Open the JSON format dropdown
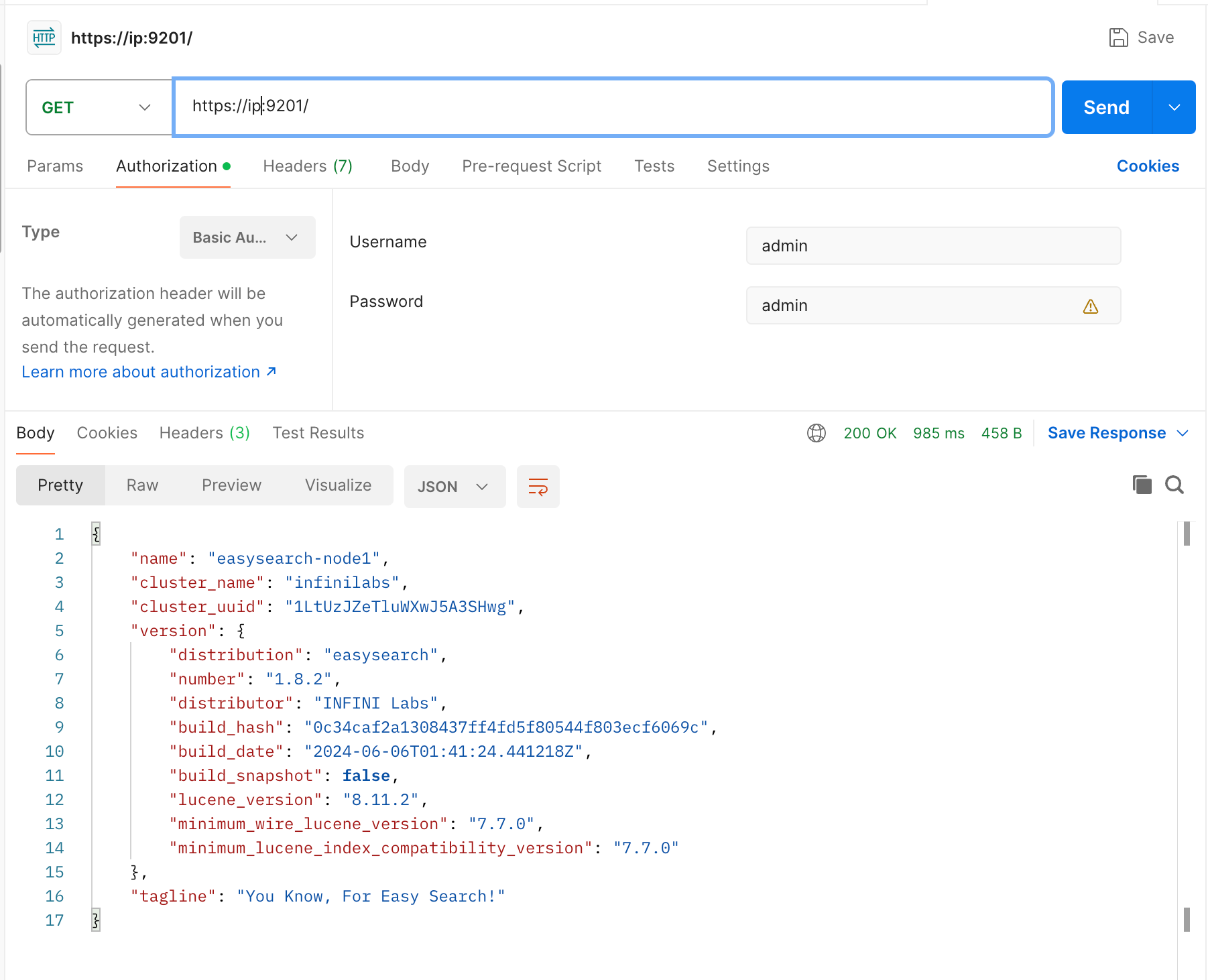The width and height of the screenshot is (1208, 980). (455, 487)
